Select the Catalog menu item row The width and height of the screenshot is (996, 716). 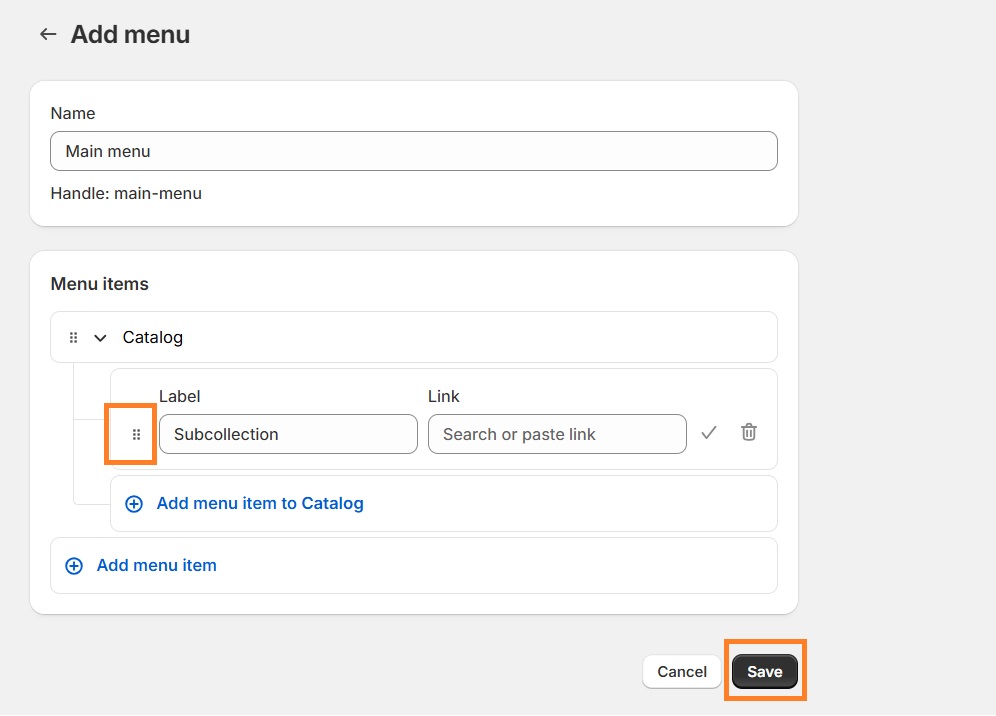(x=450, y=338)
